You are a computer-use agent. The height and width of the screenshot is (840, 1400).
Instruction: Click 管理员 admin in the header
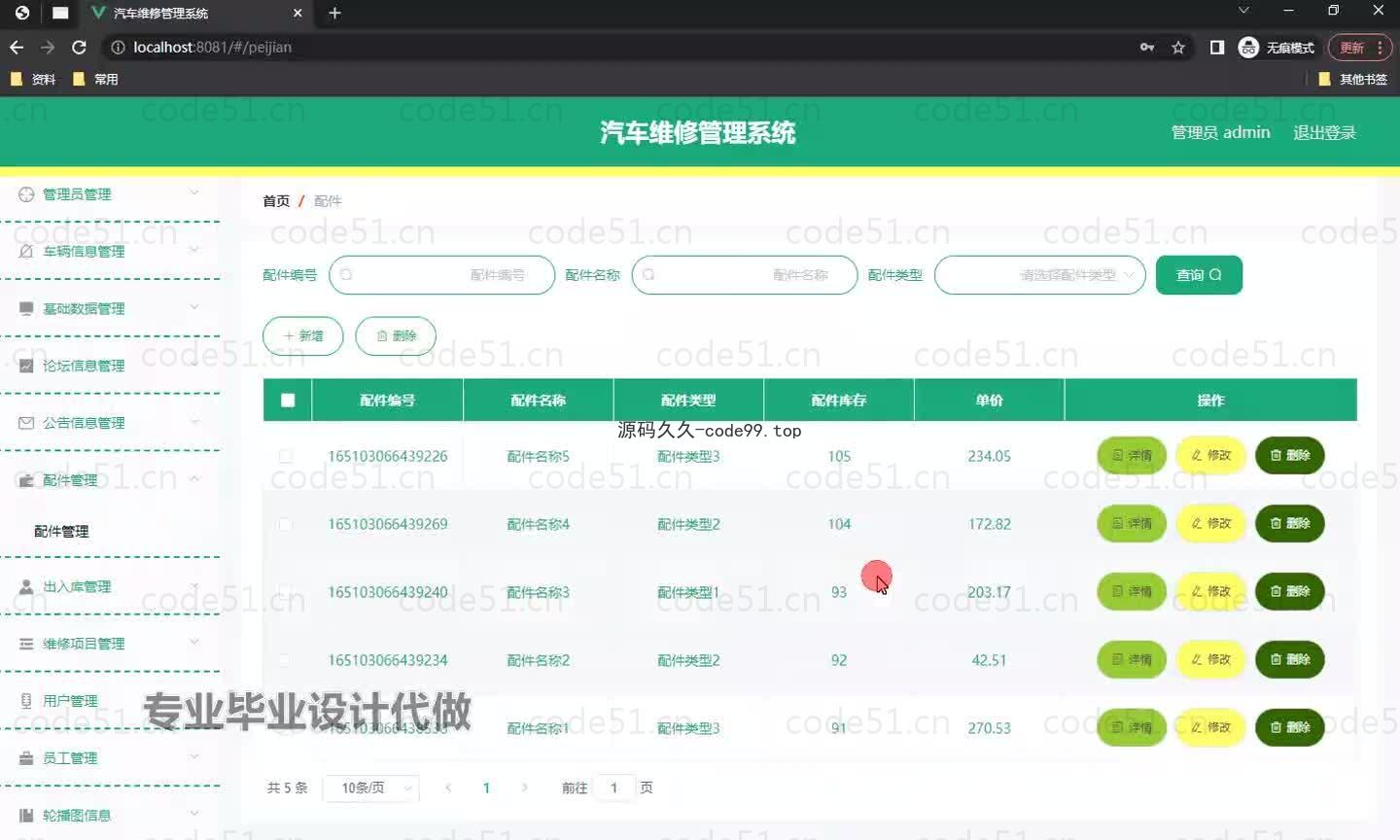(1220, 132)
